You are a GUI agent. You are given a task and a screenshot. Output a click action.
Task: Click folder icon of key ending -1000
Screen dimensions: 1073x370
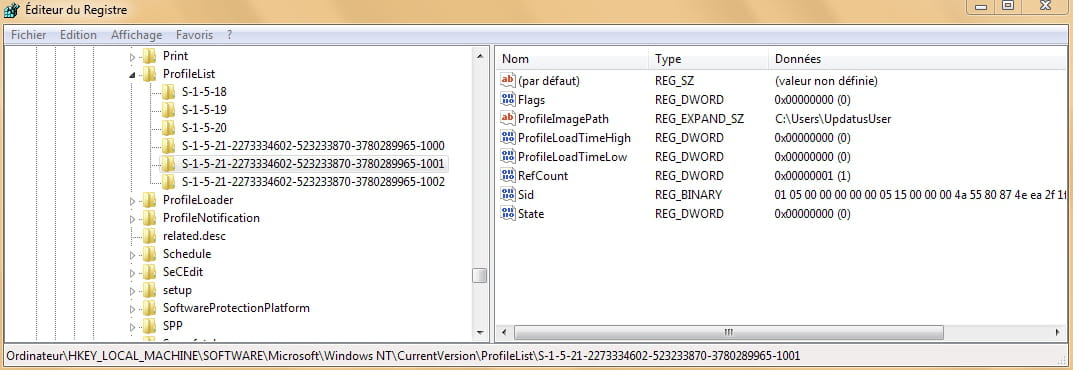click(168, 146)
